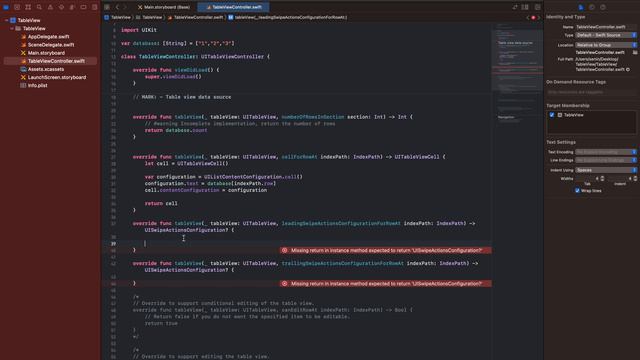Open the Breakpoint navigator icon

pyautogui.click(x=83, y=7)
